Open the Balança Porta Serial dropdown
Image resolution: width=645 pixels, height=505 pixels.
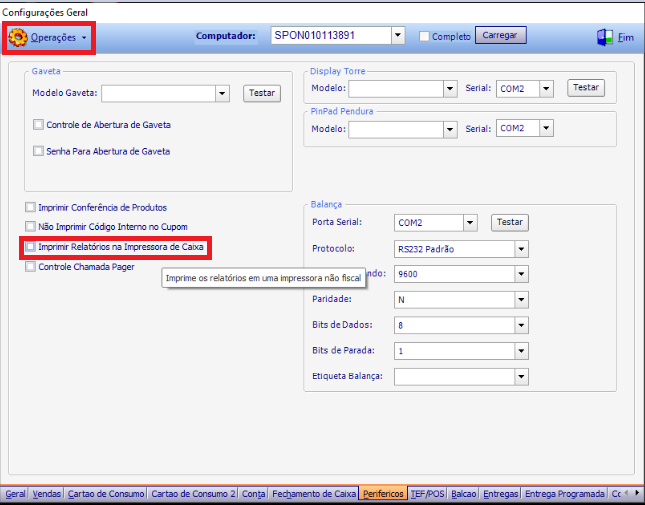click(470, 223)
